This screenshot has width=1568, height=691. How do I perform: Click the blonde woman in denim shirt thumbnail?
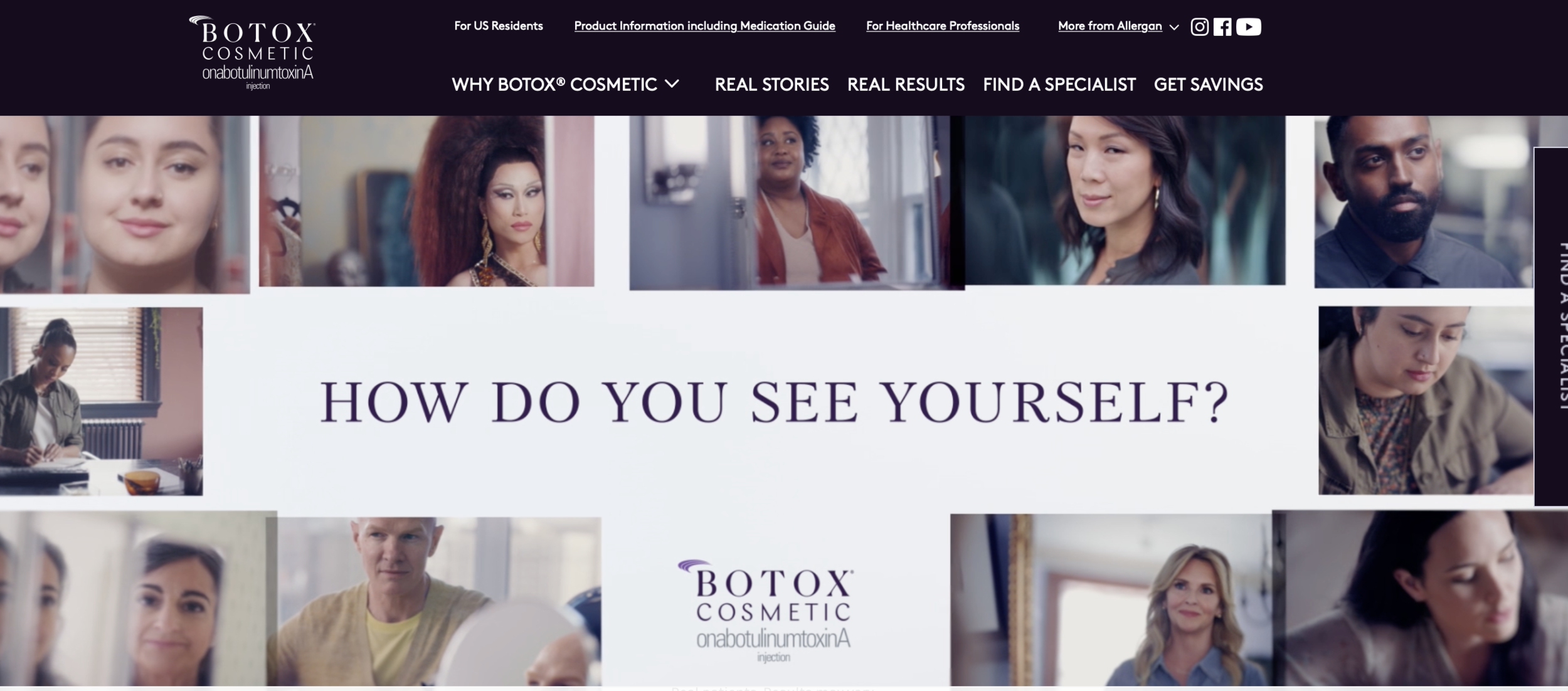tap(1111, 600)
